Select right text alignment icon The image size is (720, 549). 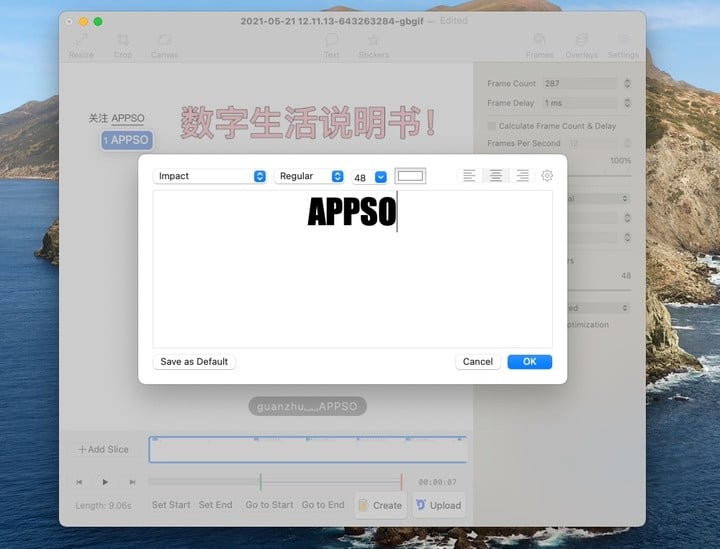[x=522, y=176]
